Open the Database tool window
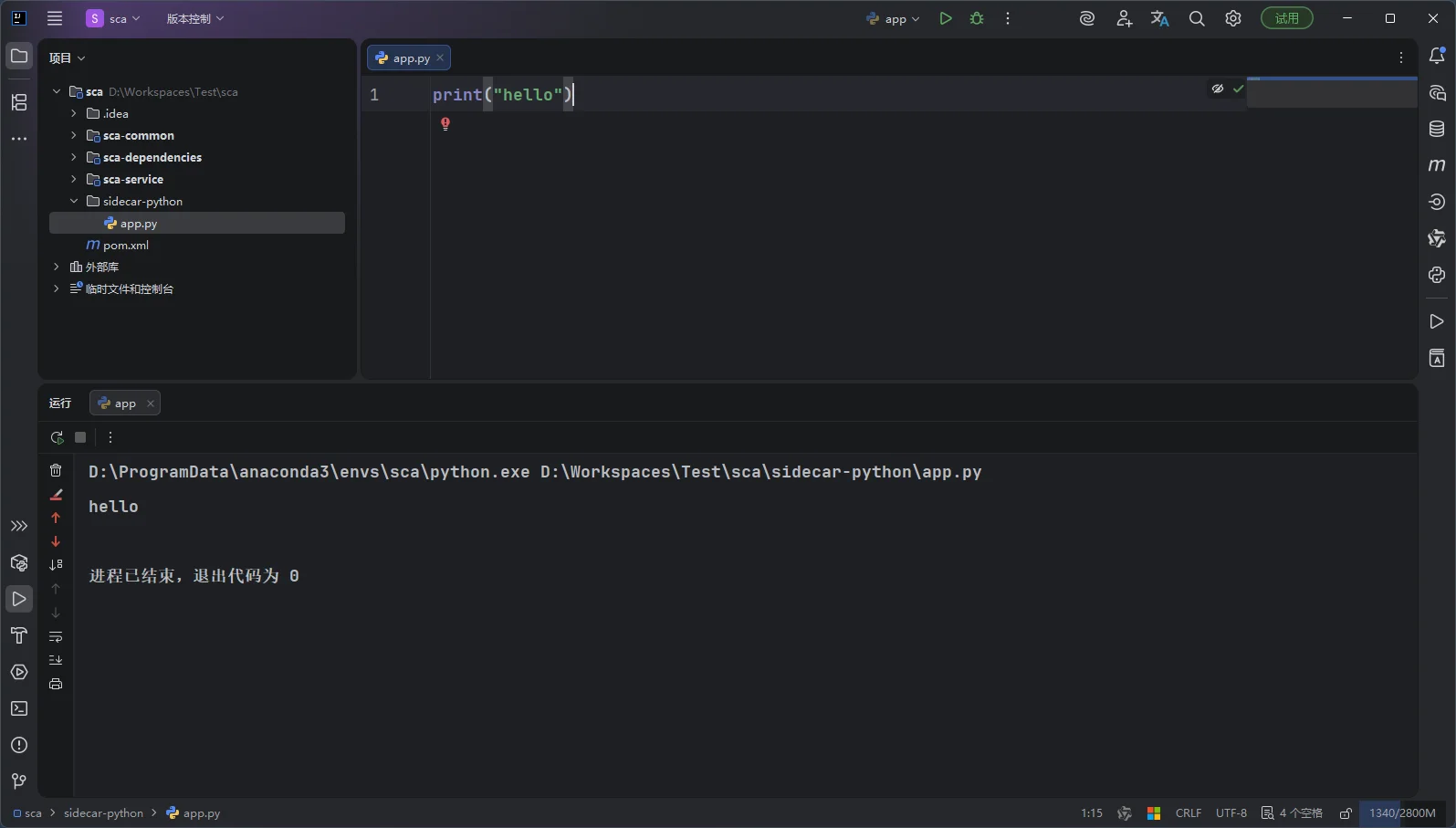The width and height of the screenshot is (1456, 828). pos(1436,129)
